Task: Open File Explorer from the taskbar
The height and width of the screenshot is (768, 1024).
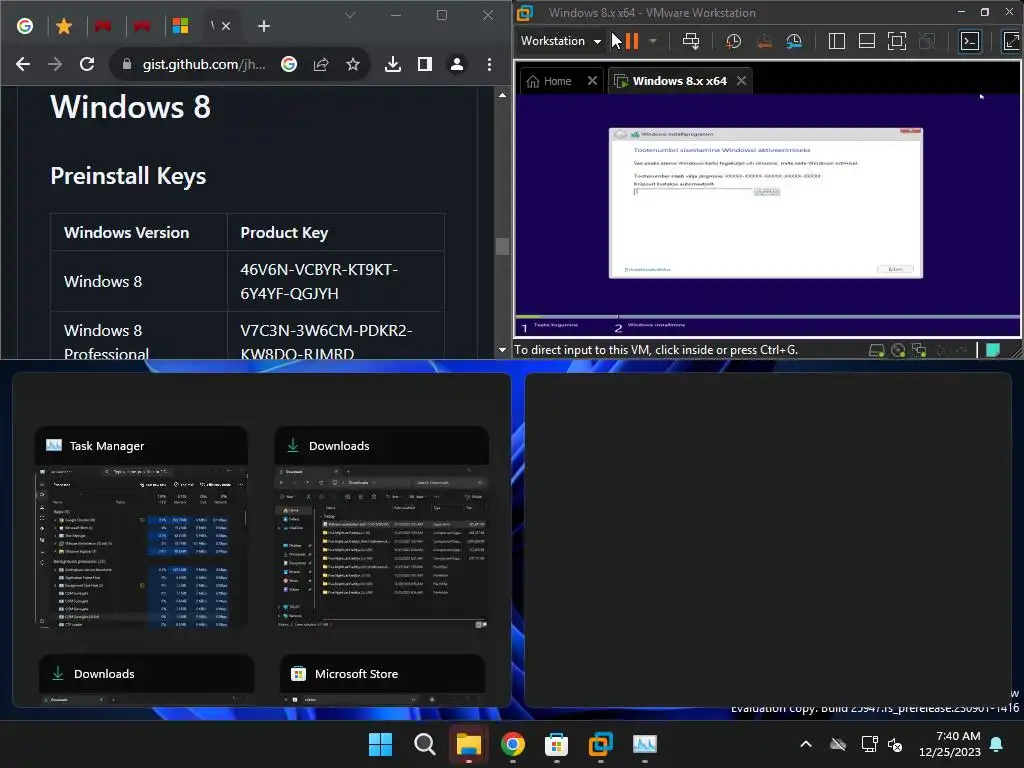Action: coord(468,744)
